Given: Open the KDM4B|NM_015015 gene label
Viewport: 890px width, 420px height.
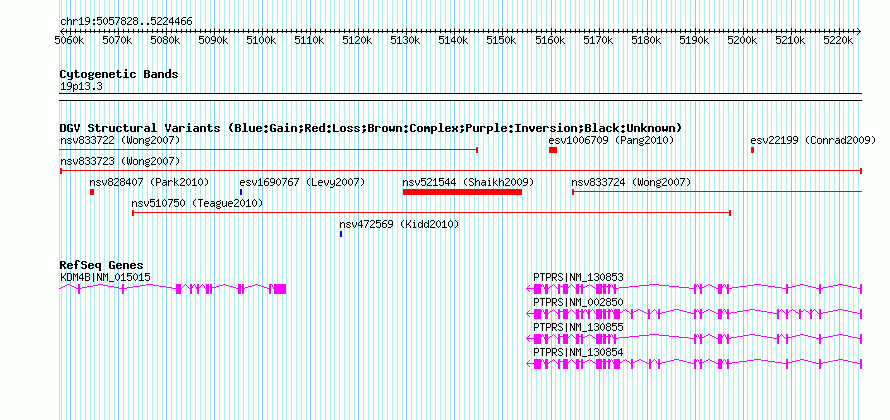Looking at the screenshot, I should 105,277.
